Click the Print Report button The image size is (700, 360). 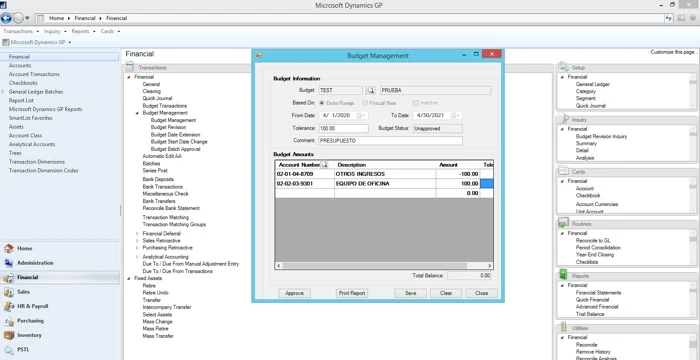point(352,293)
